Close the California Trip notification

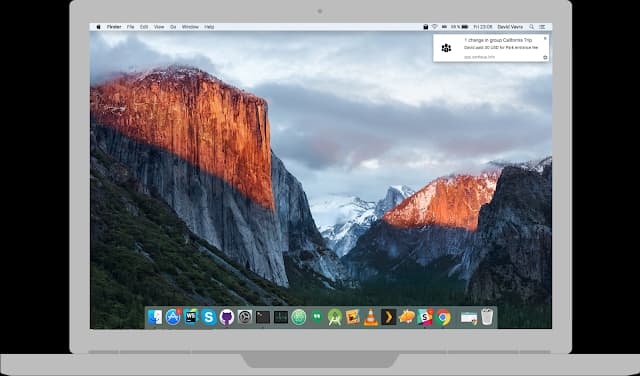[545, 38]
